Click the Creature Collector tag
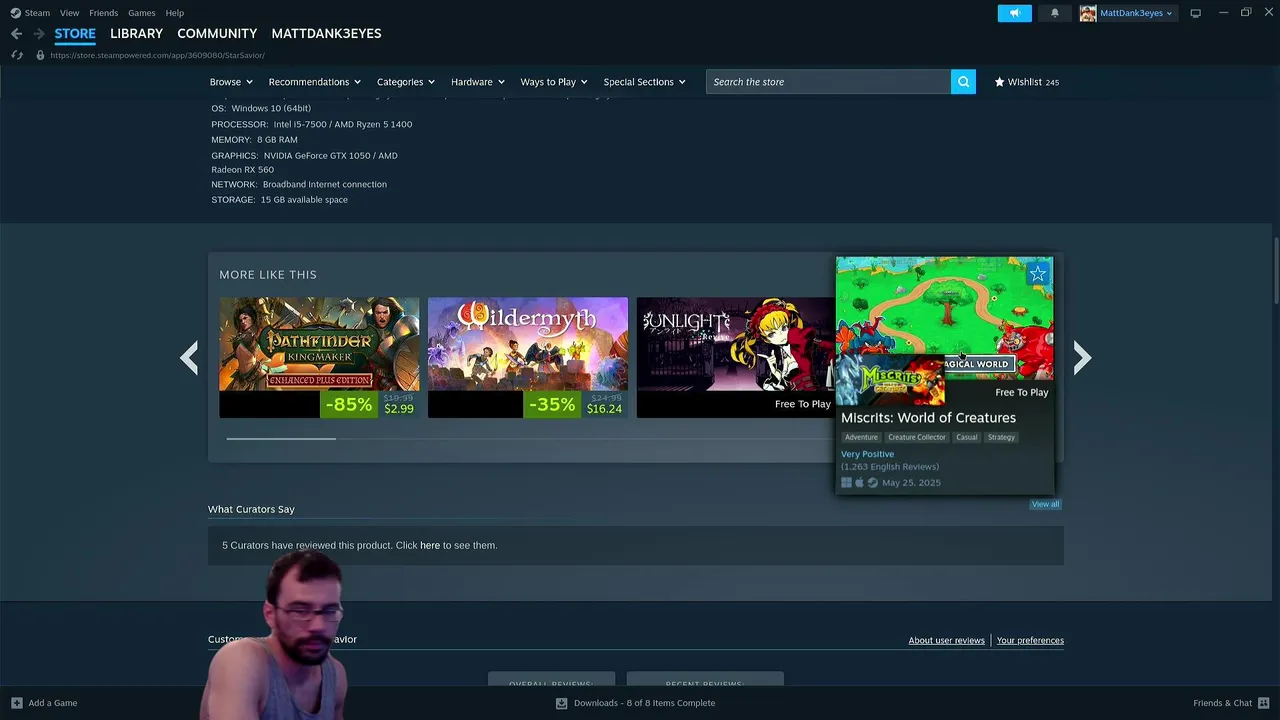This screenshot has width=1280, height=720. click(x=916, y=437)
